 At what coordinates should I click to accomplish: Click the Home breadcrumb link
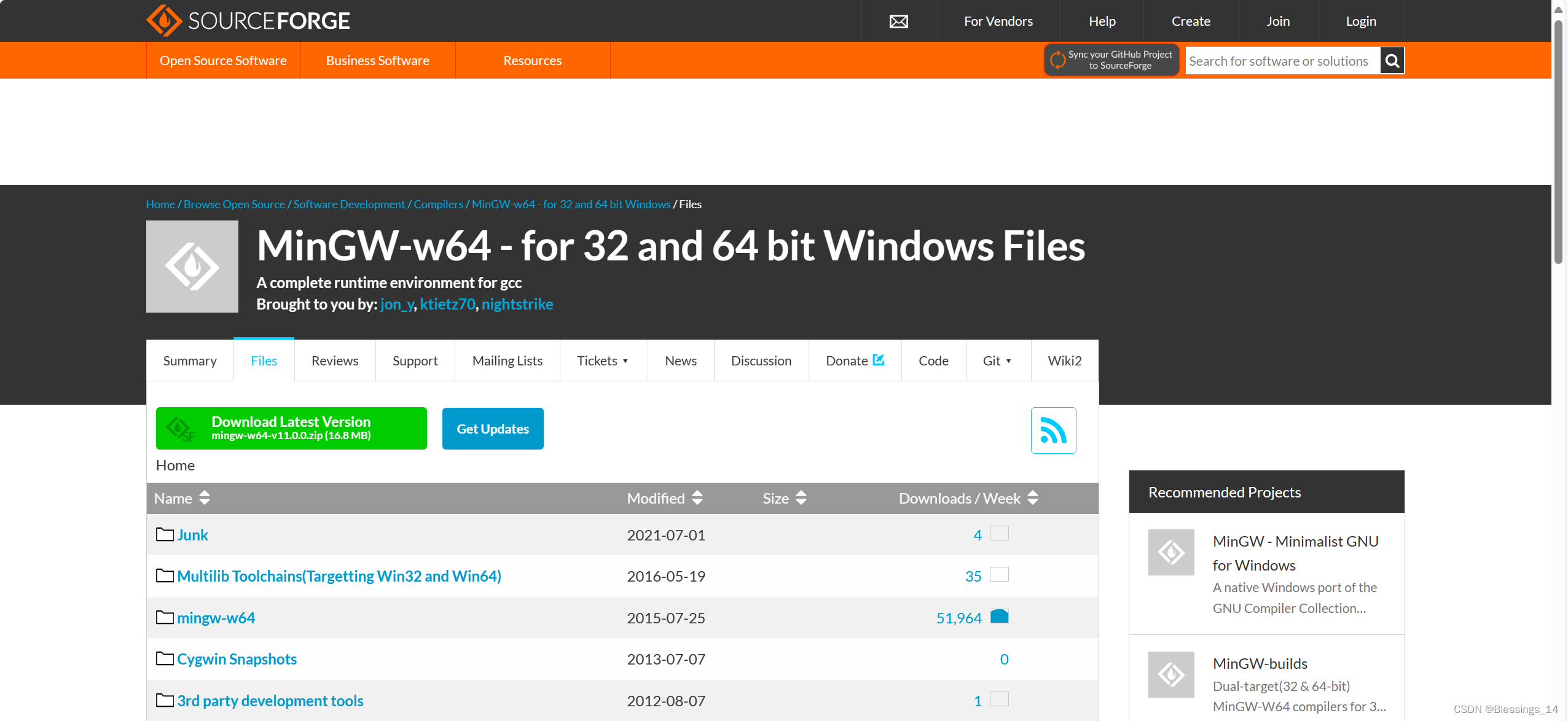160,204
